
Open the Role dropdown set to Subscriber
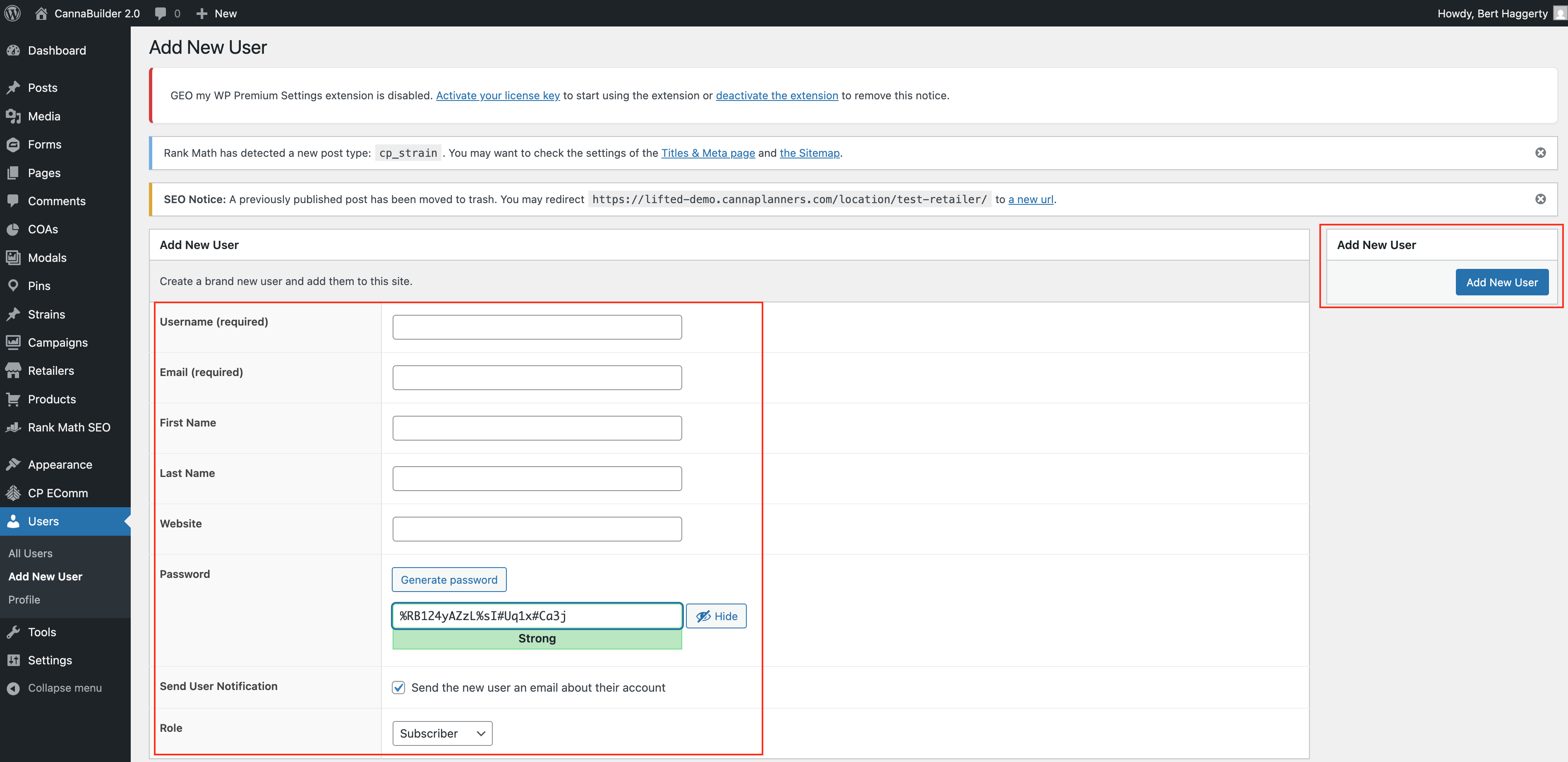click(442, 733)
